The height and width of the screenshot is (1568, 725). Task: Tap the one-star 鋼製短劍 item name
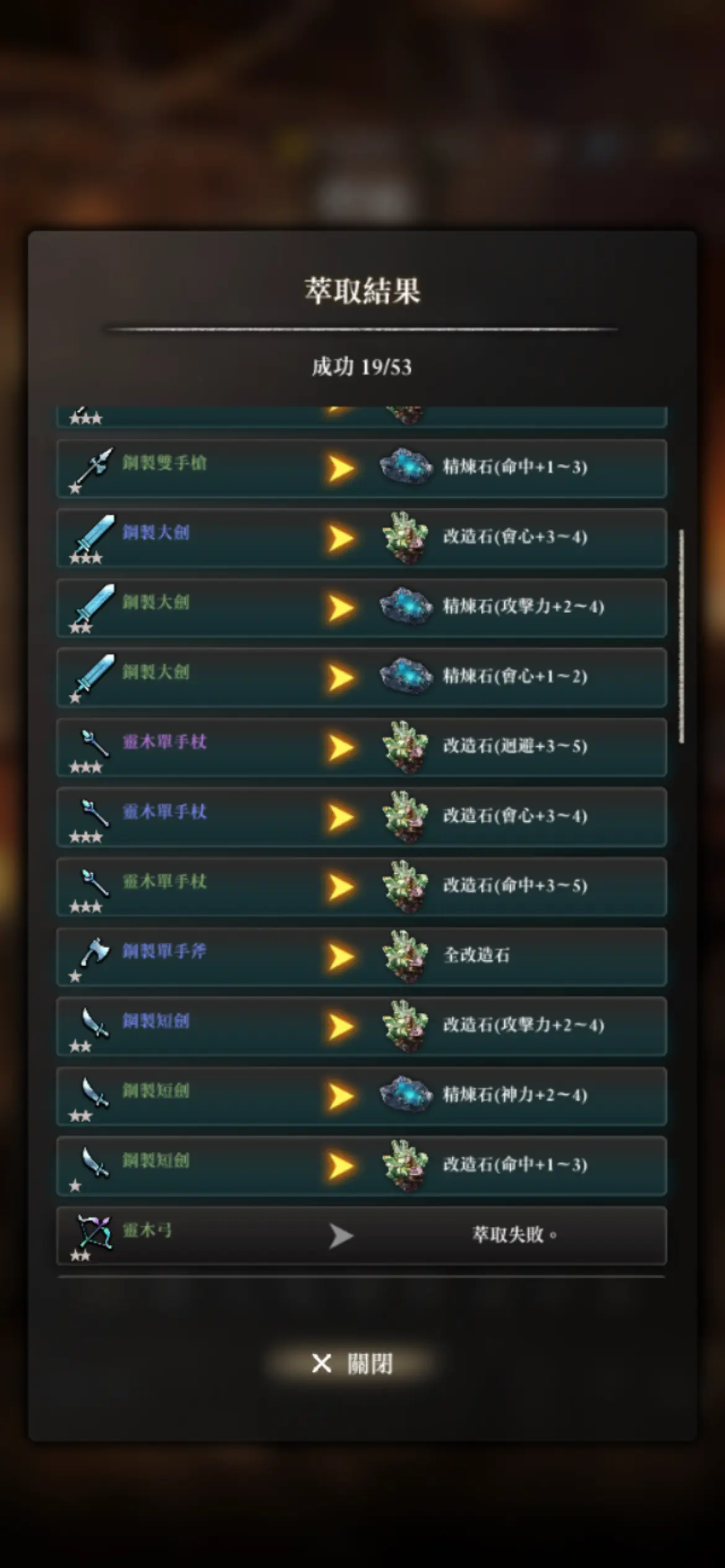click(156, 1160)
